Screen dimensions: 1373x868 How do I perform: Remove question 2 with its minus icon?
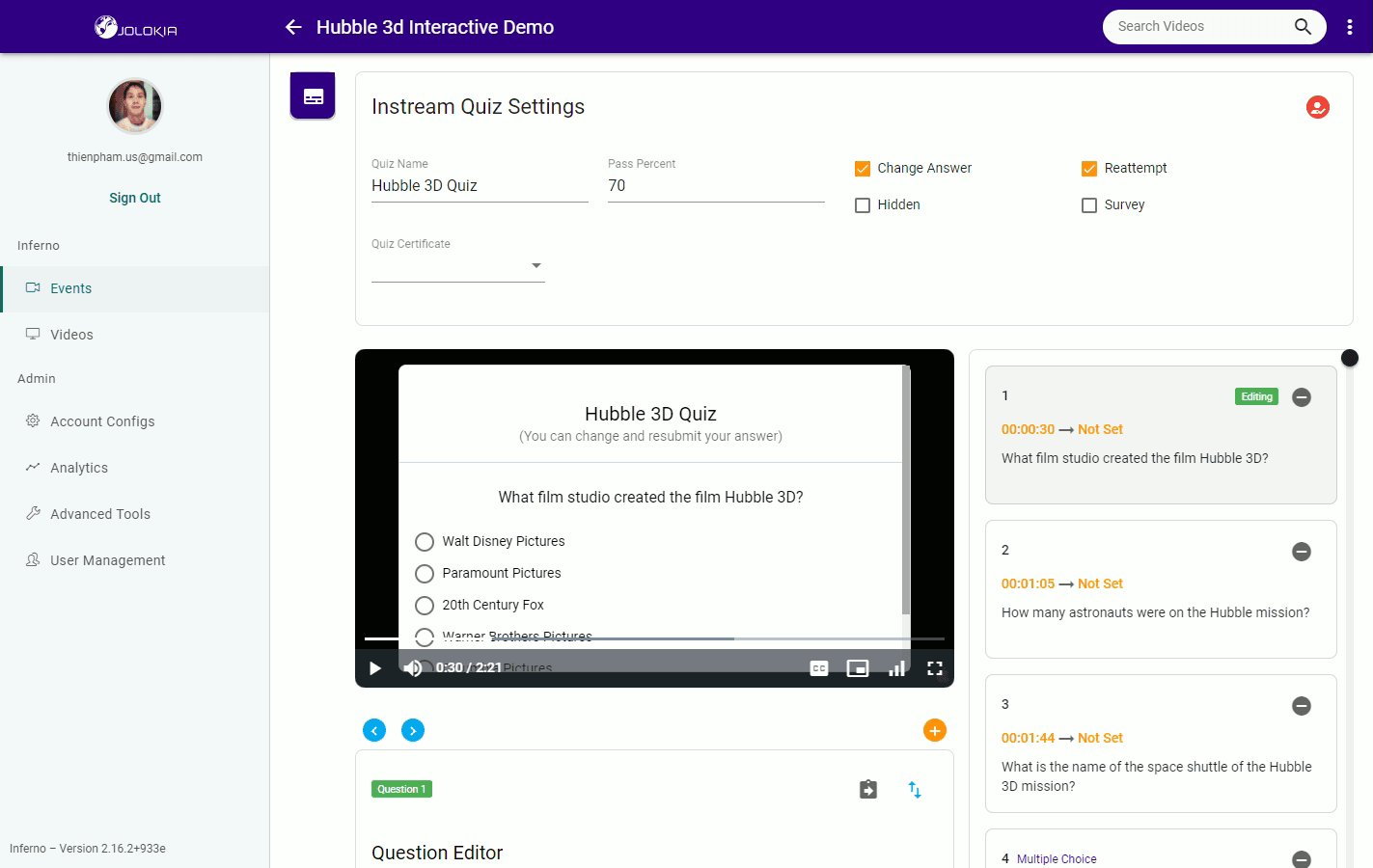coord(1301,552)
